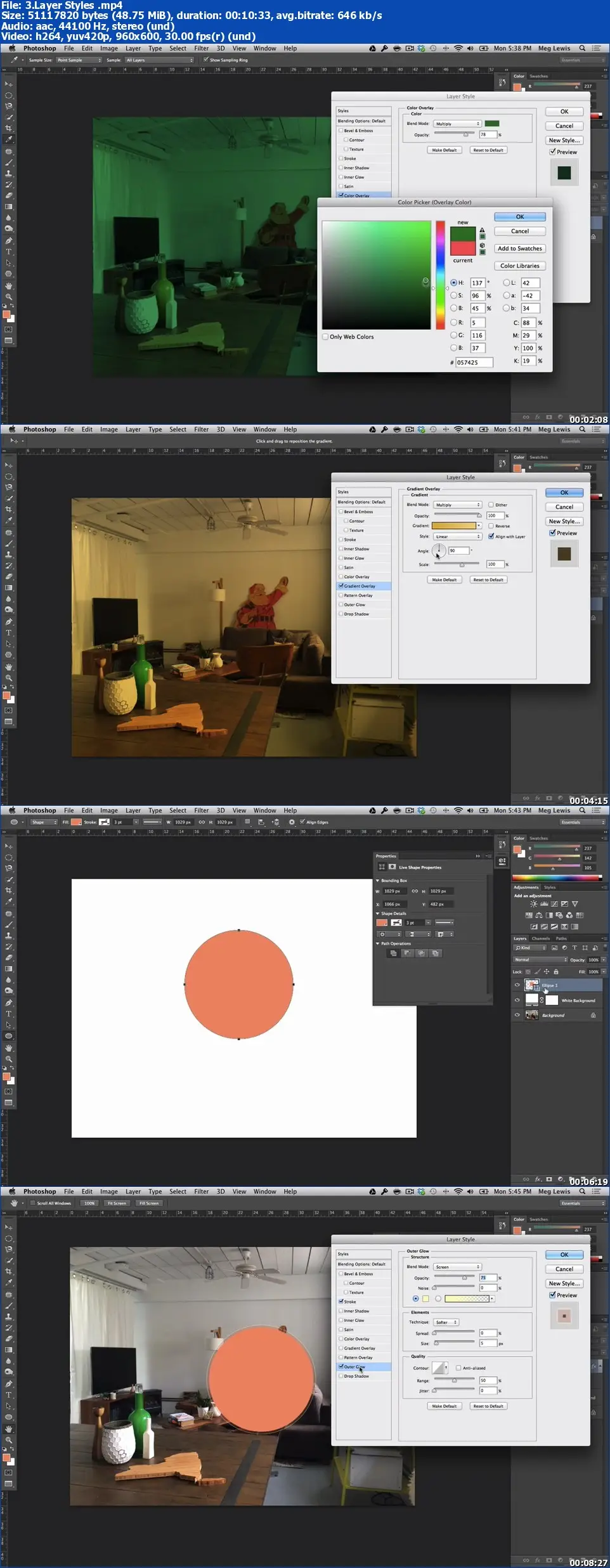Select the S: saturation radio button in Color Picker
Viewport: 610px width, 1568px height.
point(453,295)
